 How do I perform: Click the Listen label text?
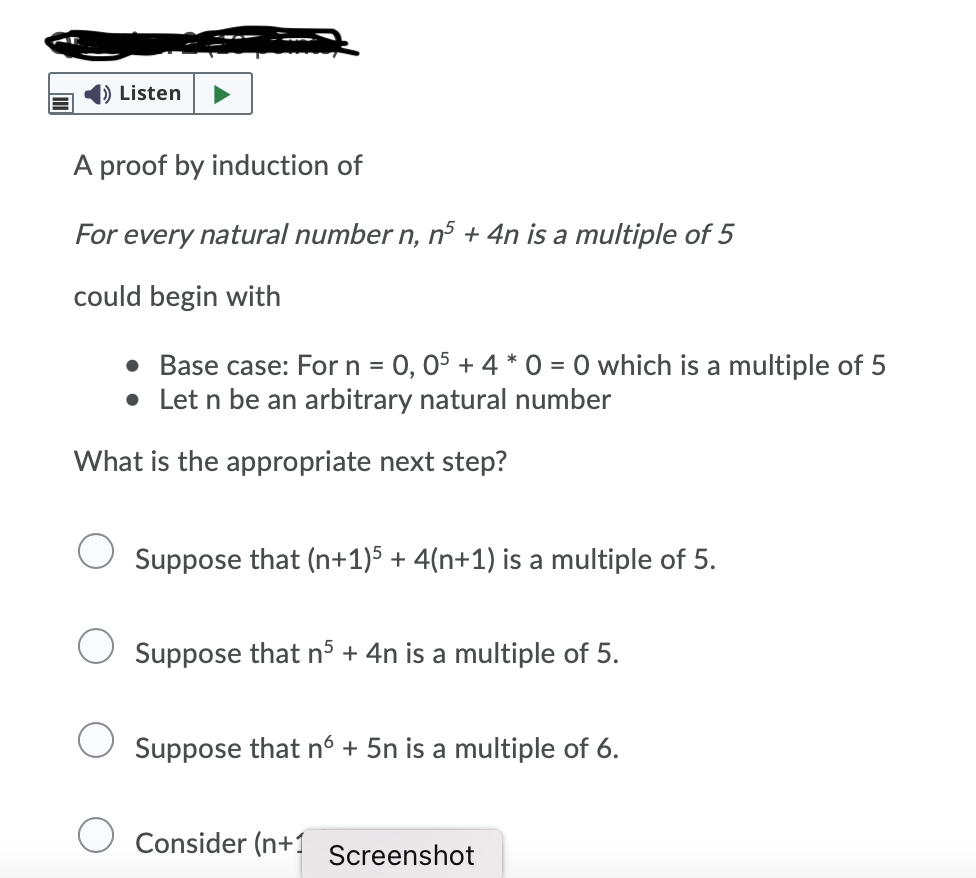[149, 92]
